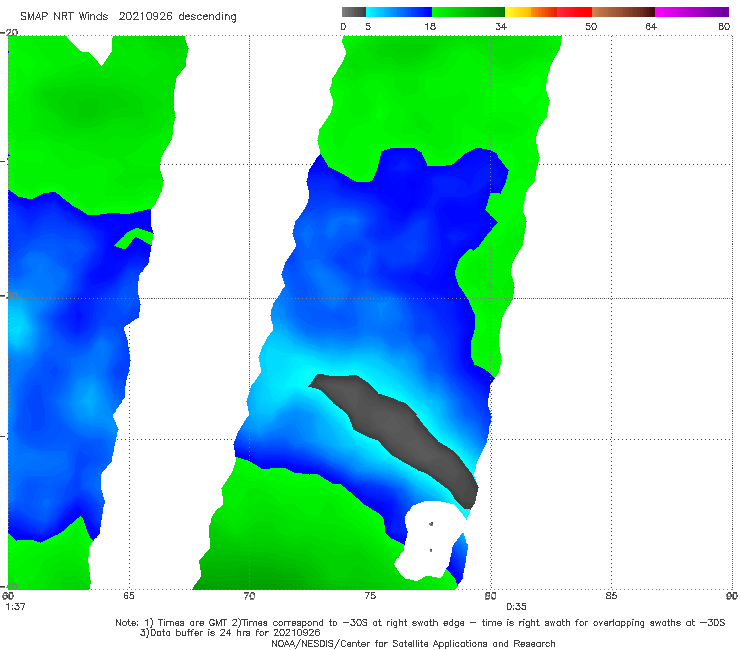
Task: Select the yellow-to-red color bar segment
Action: click(548, 12)
